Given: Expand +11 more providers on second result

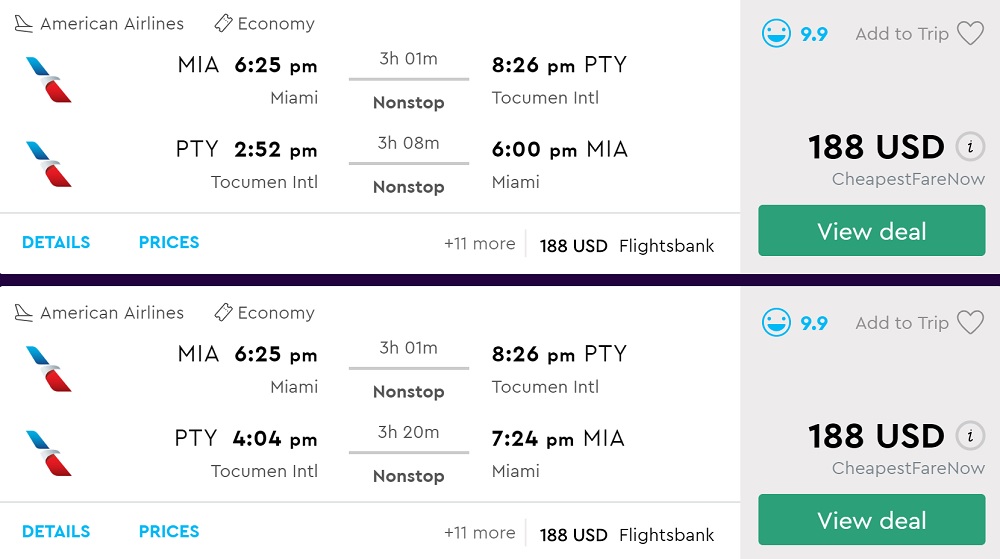Looking at the screenshot, I should 480,533.
